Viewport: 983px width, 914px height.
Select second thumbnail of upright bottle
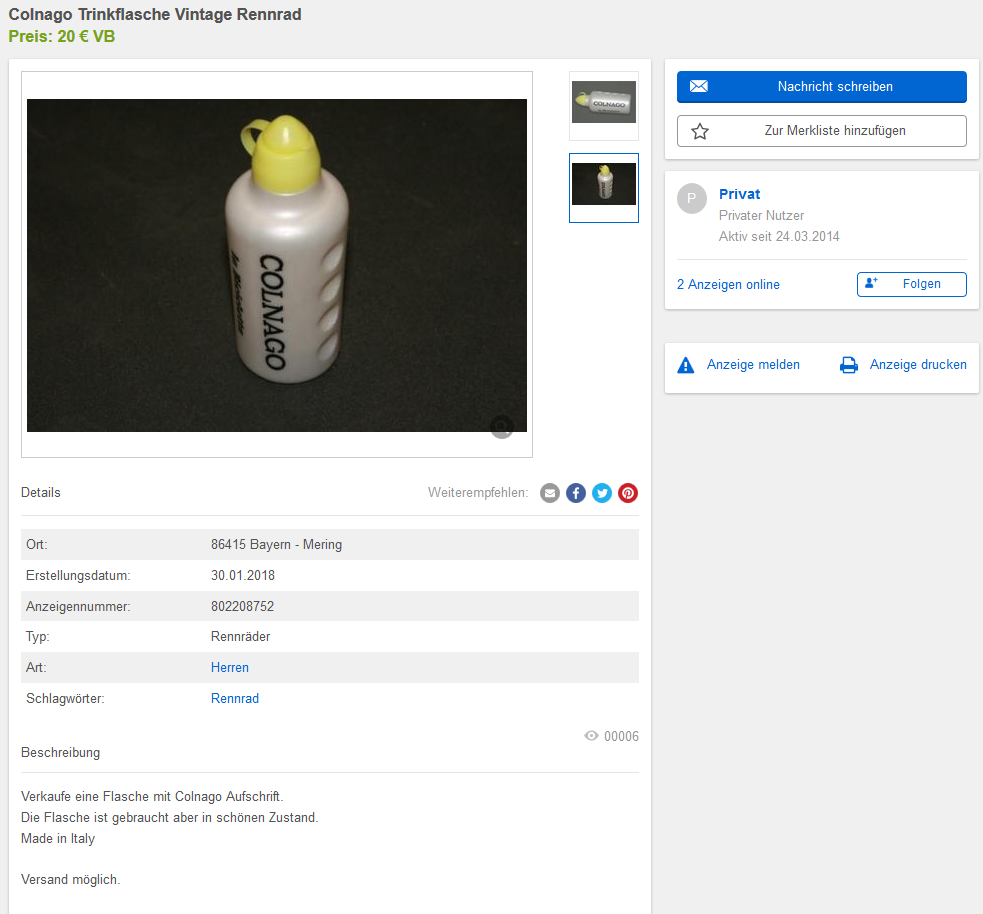[x=604, y=187]
